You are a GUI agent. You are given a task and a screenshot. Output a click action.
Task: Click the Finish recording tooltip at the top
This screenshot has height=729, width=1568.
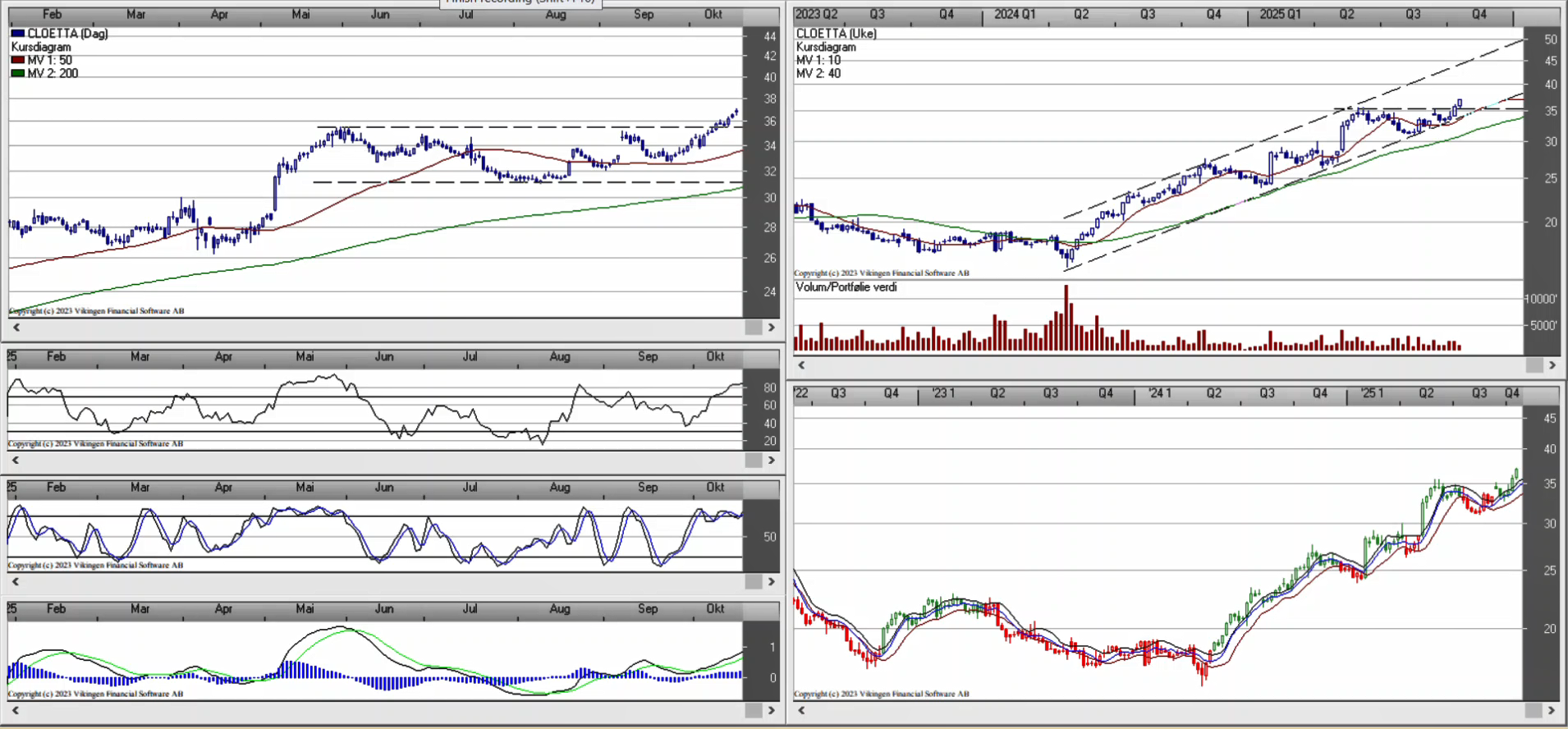(x=521, y=2)
